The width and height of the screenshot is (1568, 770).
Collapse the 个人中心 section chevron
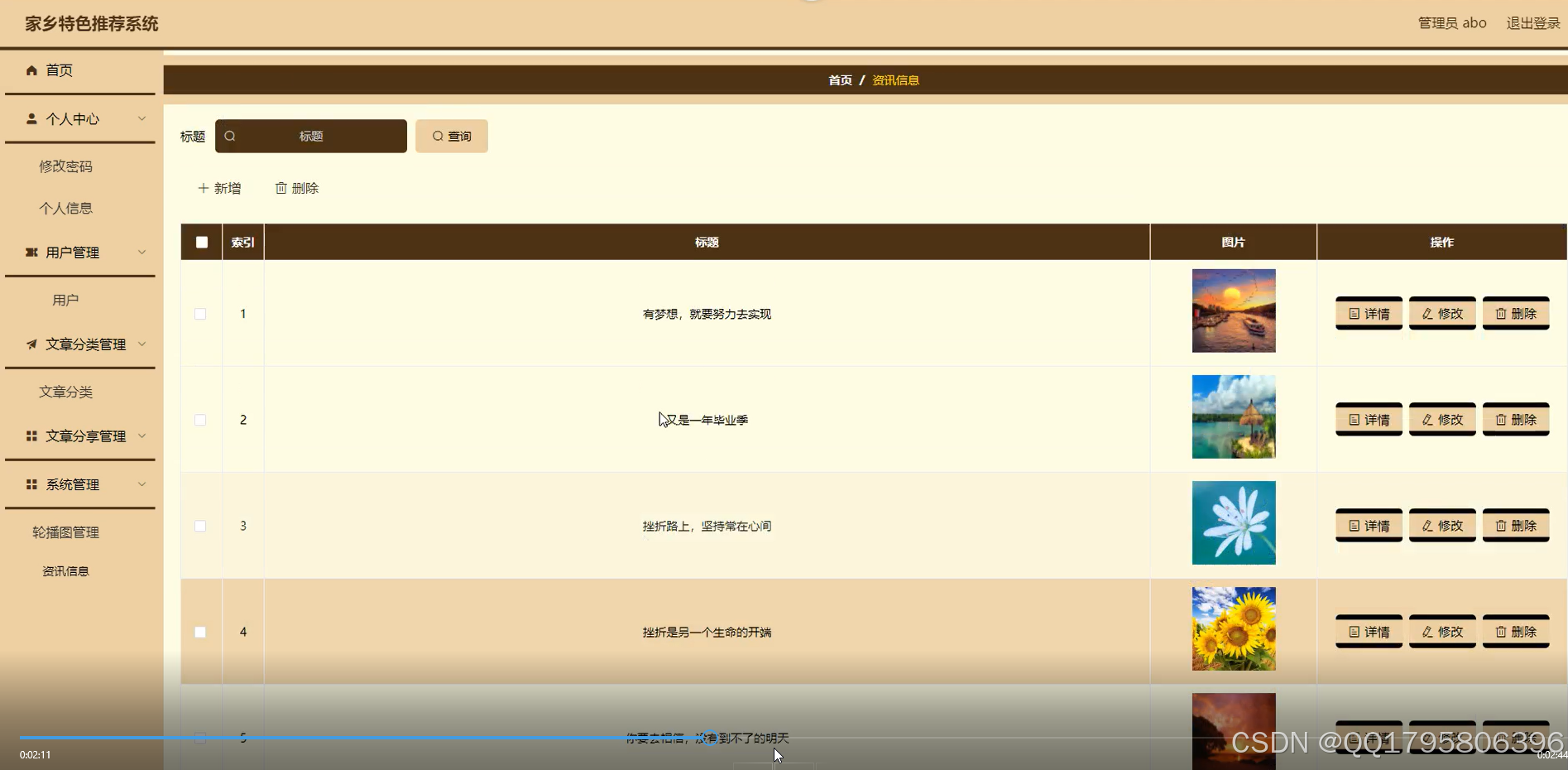click(x=141, y=118)
